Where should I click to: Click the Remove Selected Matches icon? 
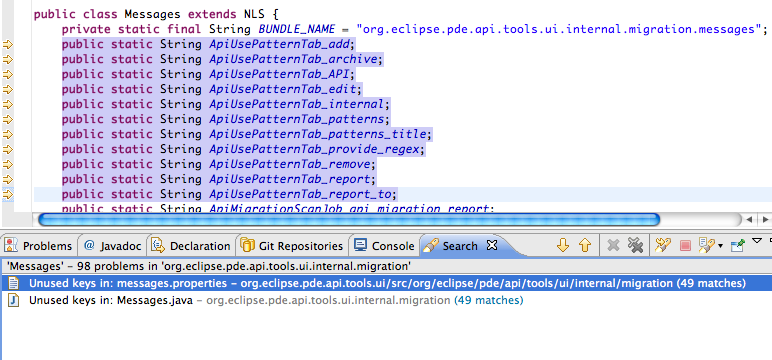click(613, 245)
